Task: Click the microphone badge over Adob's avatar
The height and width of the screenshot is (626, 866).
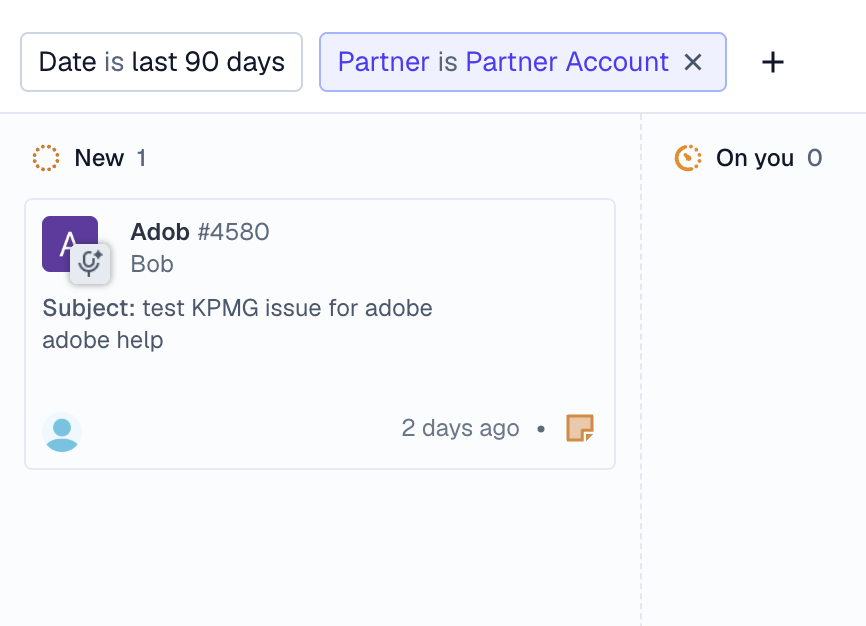Action: click(x=91, y=264)
